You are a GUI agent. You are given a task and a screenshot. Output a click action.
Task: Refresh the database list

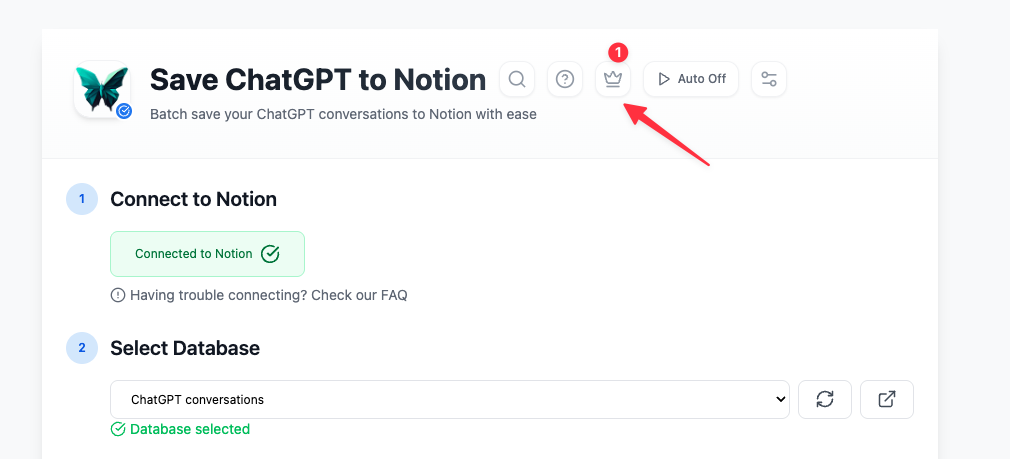[825, 399]
